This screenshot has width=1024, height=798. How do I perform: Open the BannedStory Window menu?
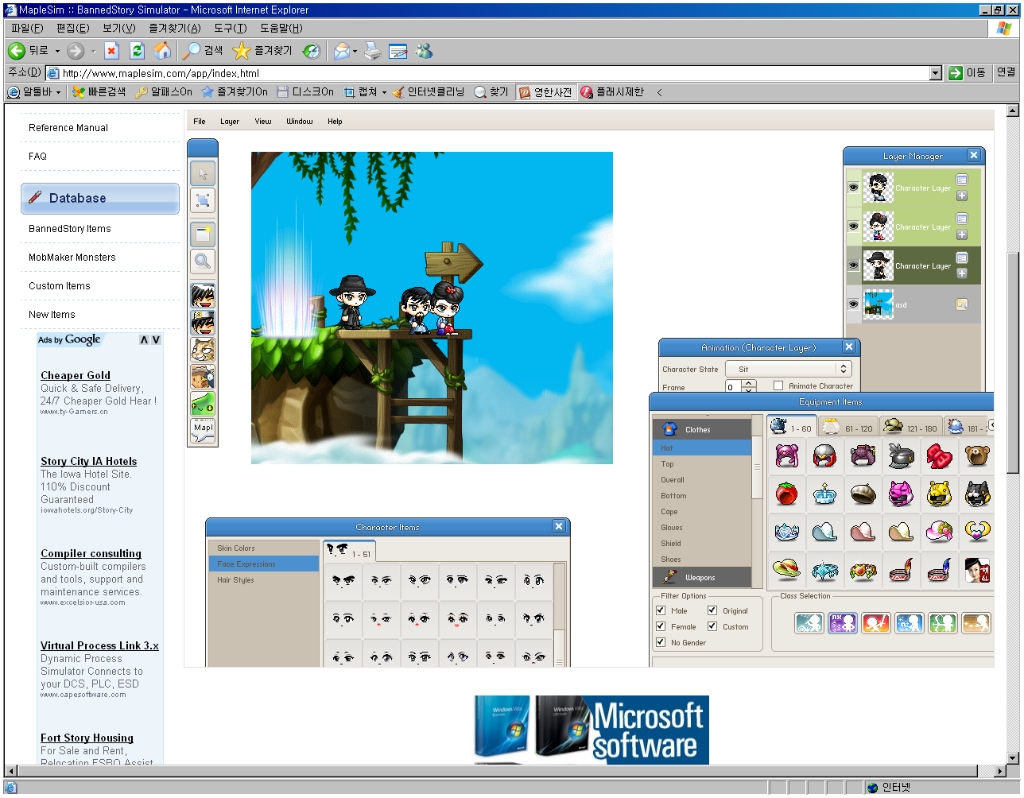point(299,121)
